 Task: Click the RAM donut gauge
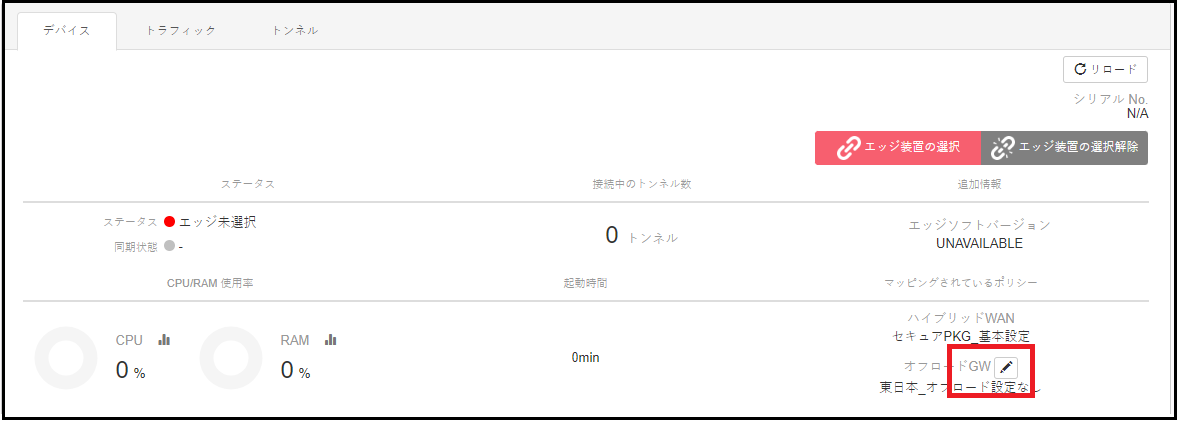[x=231, y=357]
